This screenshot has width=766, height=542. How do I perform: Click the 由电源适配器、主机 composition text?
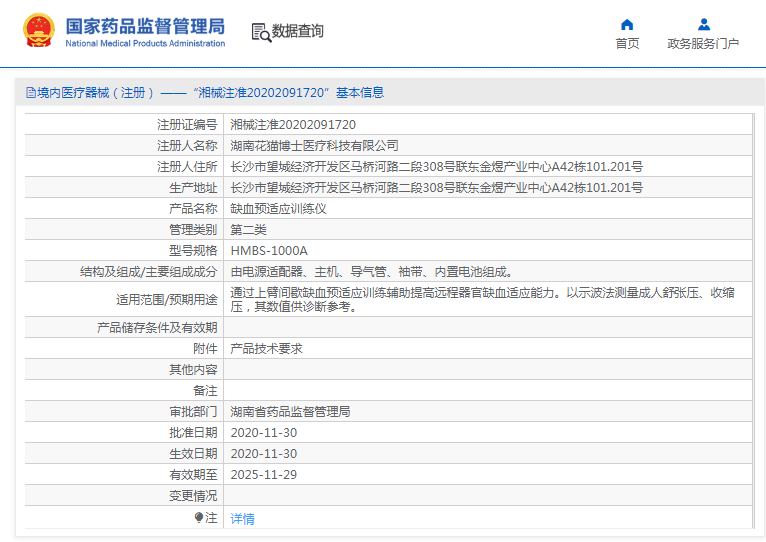[x=371, y=272]
